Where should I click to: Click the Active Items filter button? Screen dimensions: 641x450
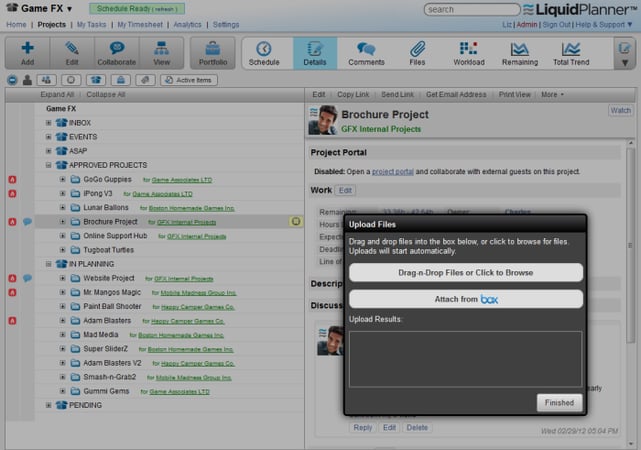[x=188, y=80]
